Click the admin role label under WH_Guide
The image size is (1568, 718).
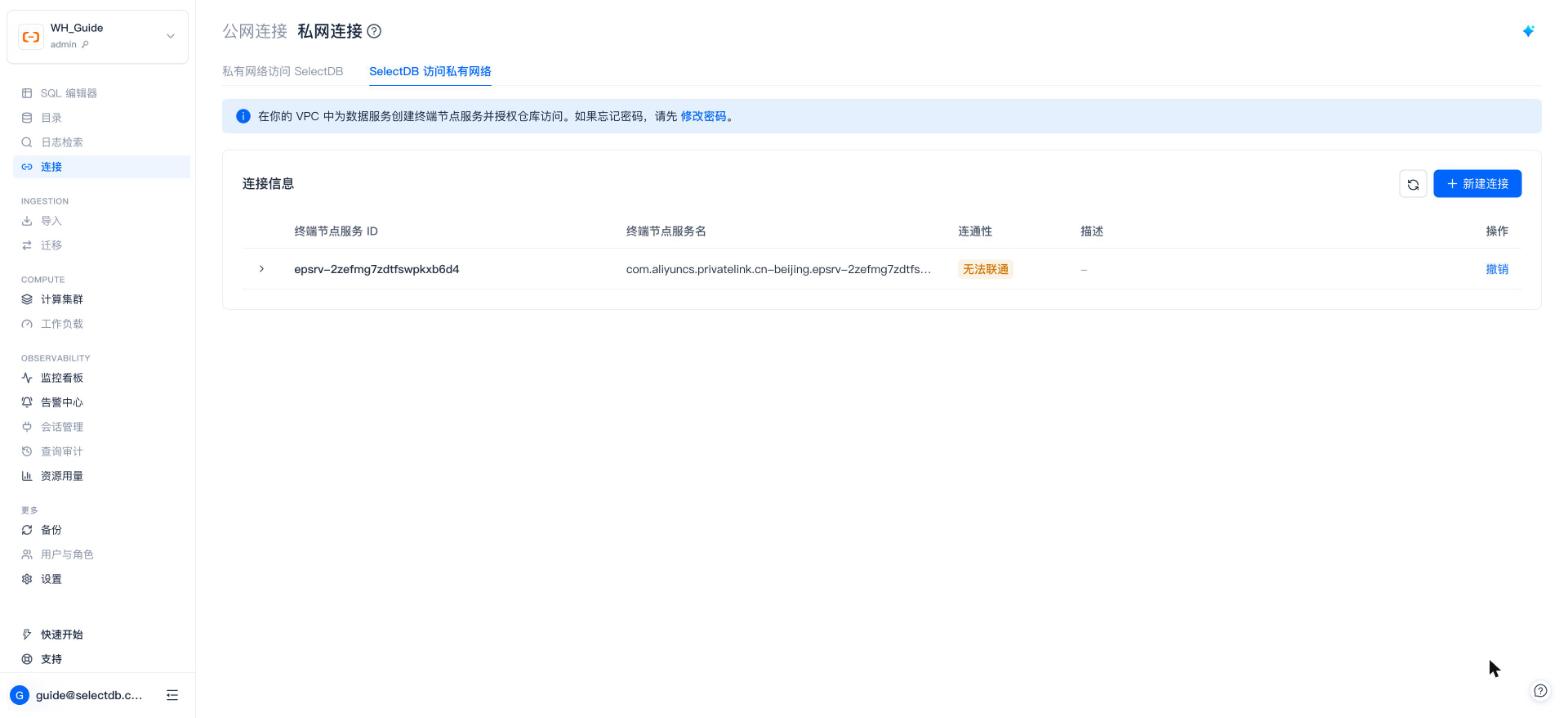64,44
